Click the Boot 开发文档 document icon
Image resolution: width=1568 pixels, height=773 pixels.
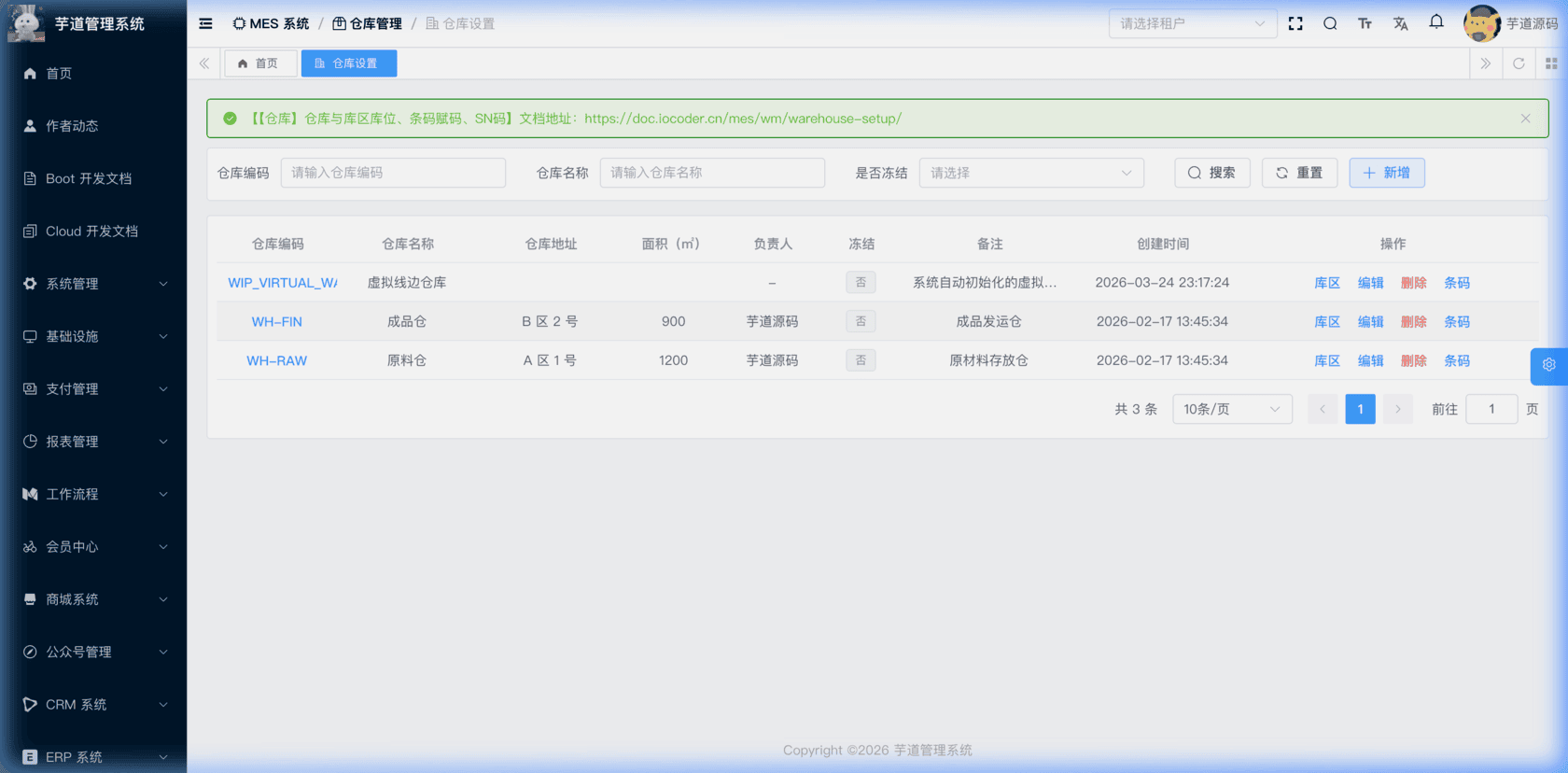point(30,178)
